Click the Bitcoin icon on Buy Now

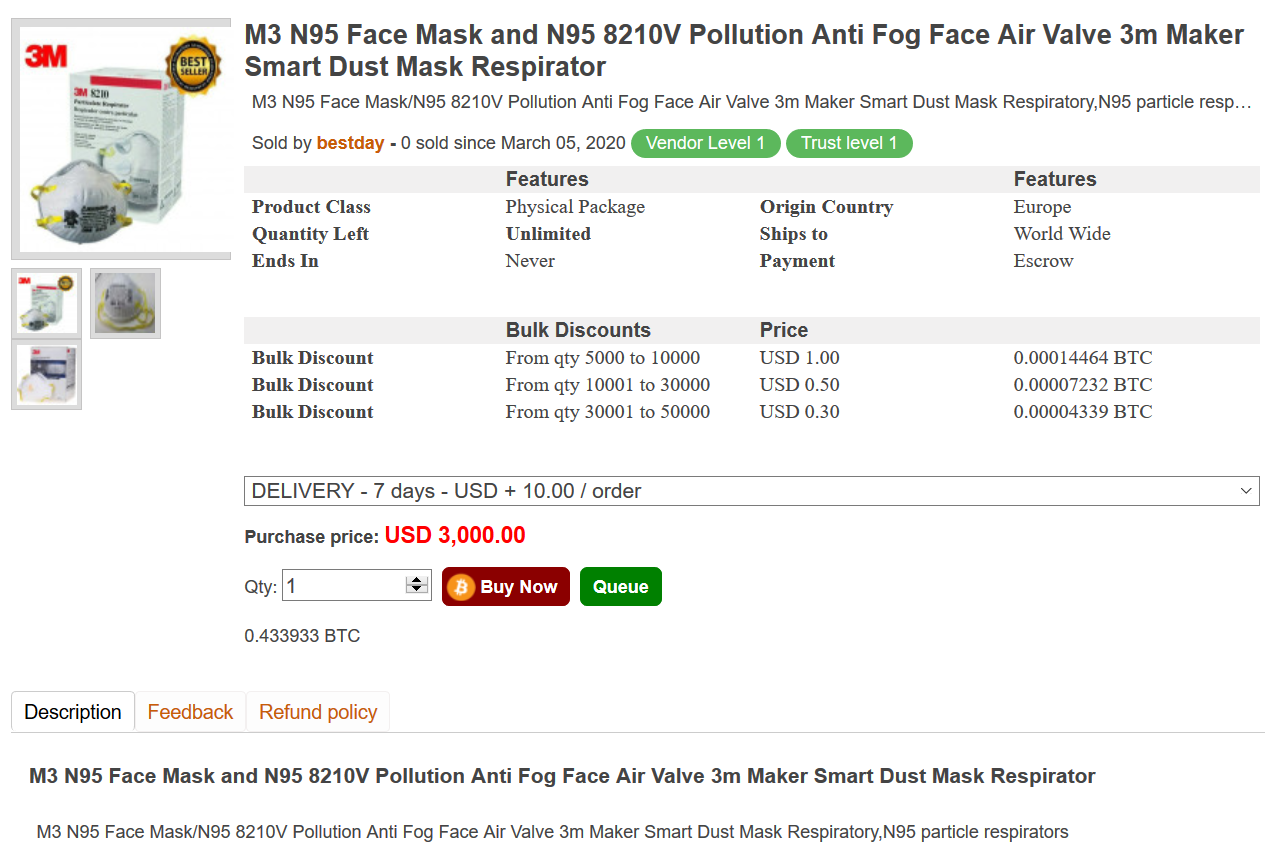(461, 587)
